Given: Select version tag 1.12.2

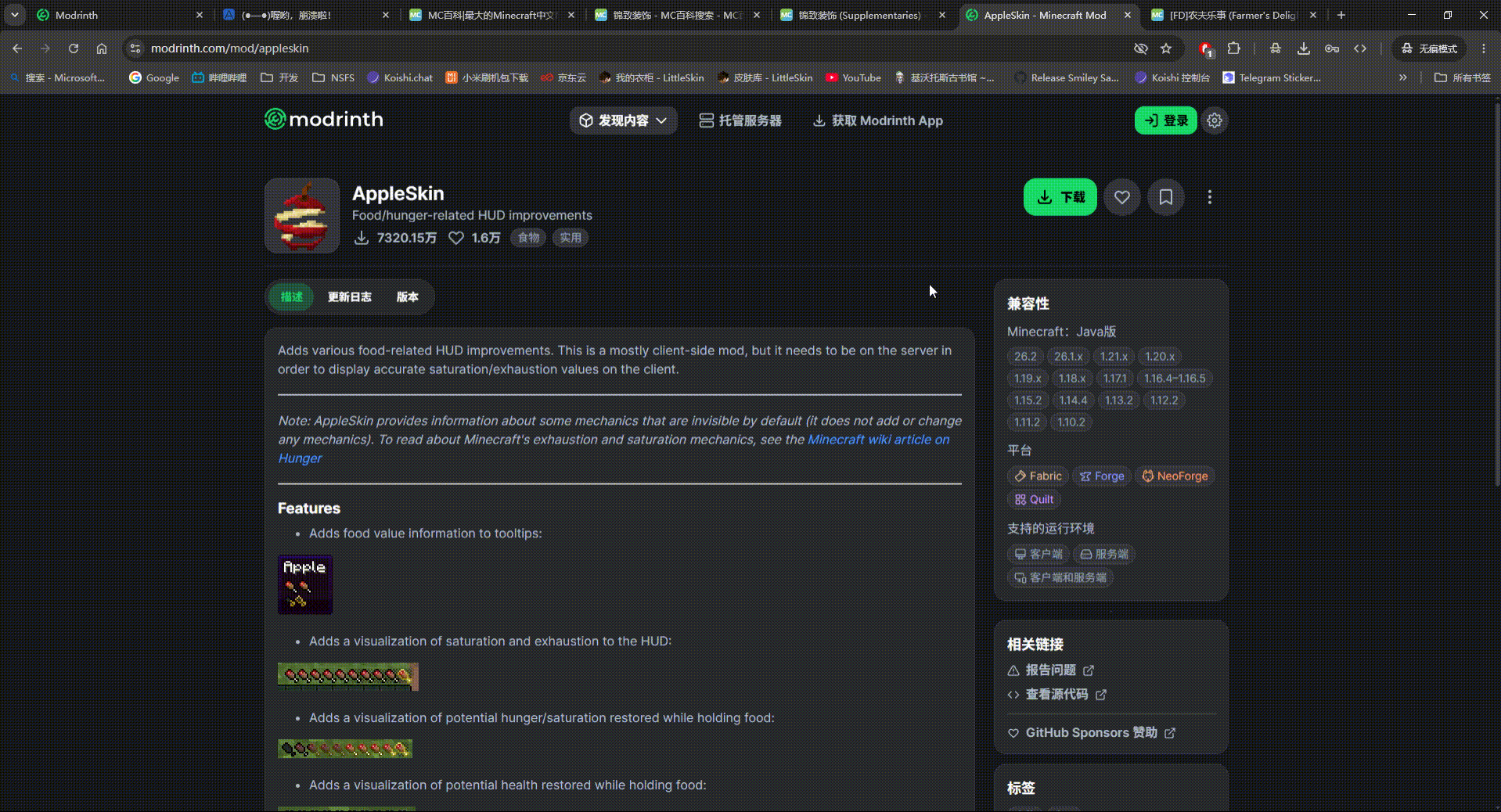Looking at the screenshot, I should click(1164, 401).
